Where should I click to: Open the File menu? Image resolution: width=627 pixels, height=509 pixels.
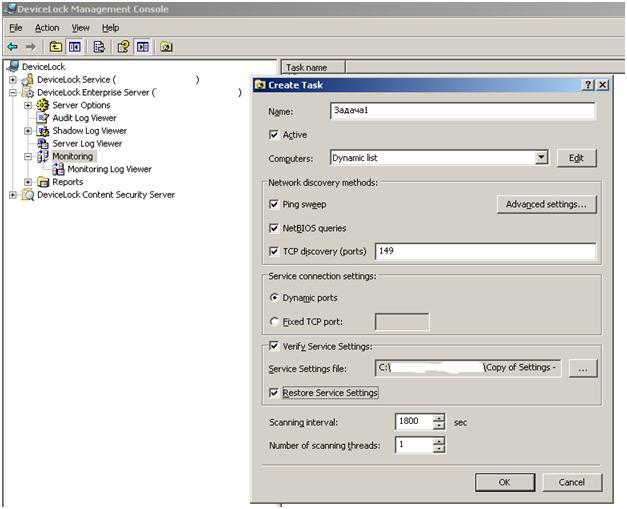(16, 28)
